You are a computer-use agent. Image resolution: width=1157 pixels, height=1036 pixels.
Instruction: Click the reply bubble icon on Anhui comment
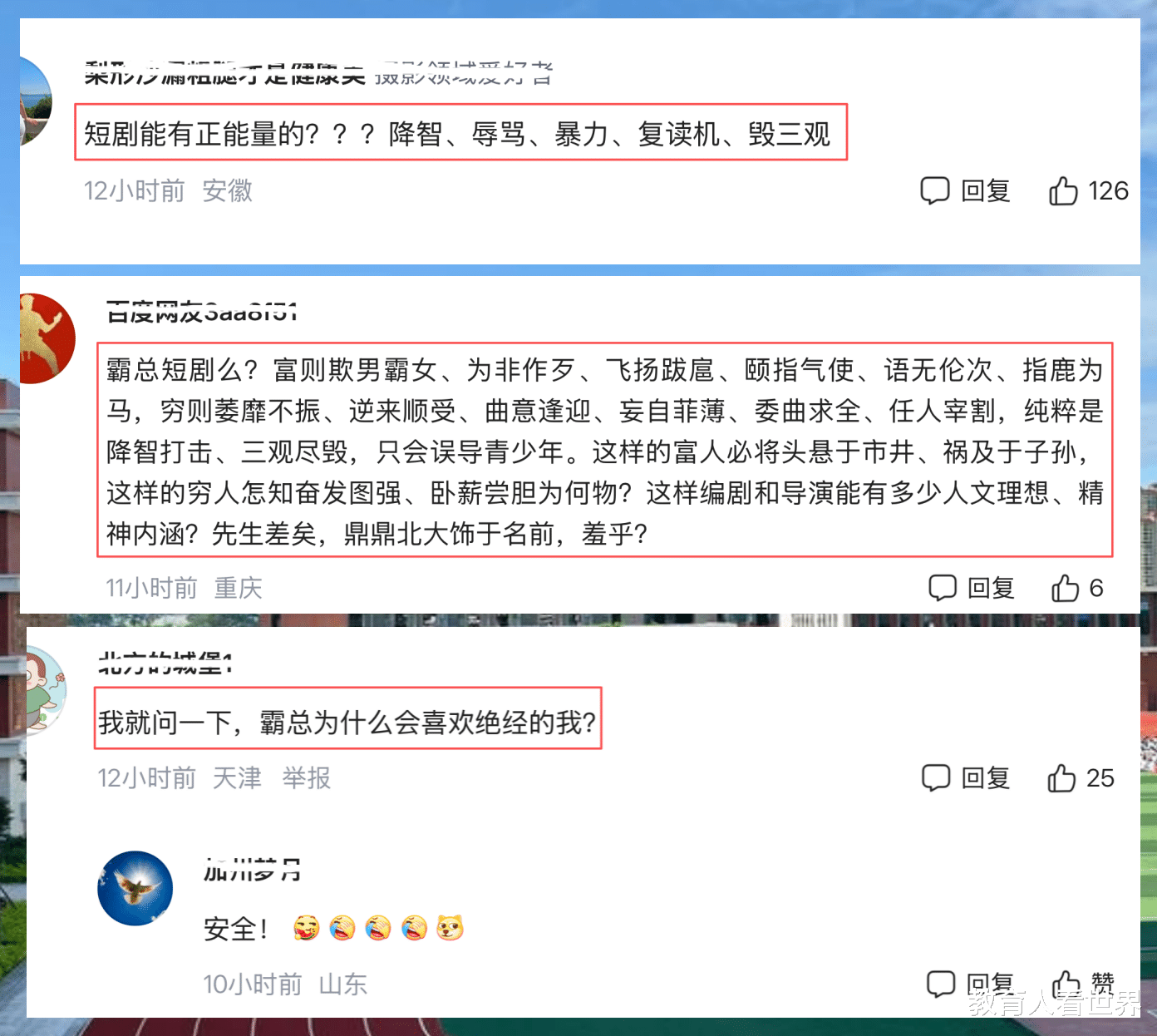click(935, 191)
